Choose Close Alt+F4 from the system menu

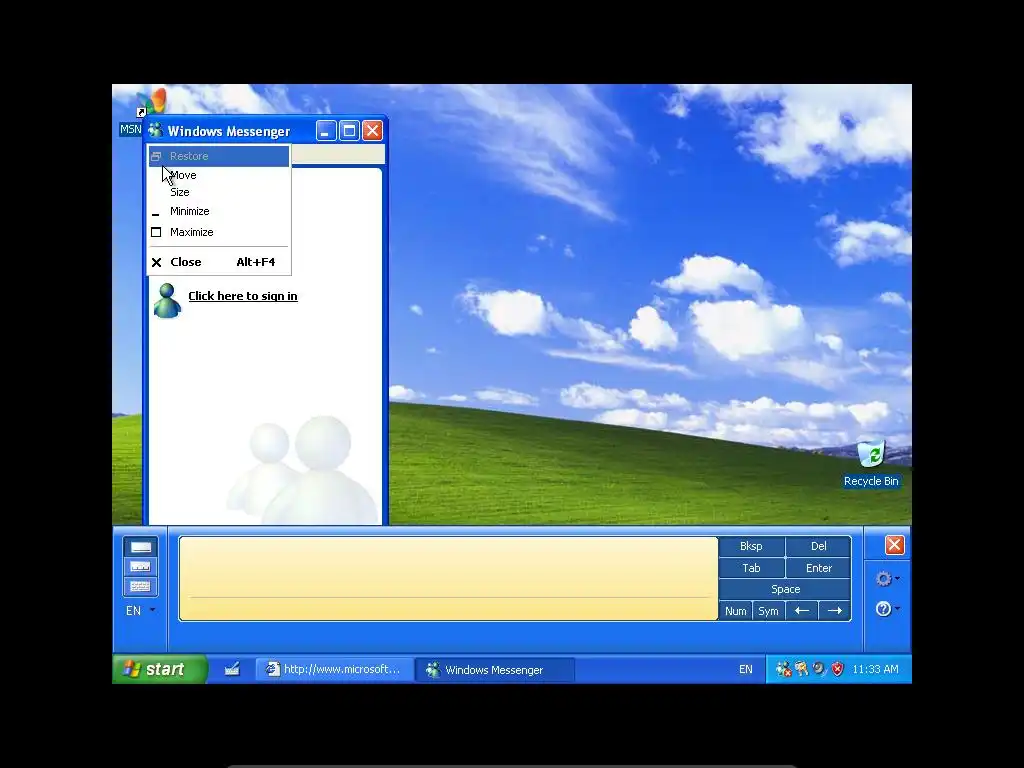coord(219,262)
